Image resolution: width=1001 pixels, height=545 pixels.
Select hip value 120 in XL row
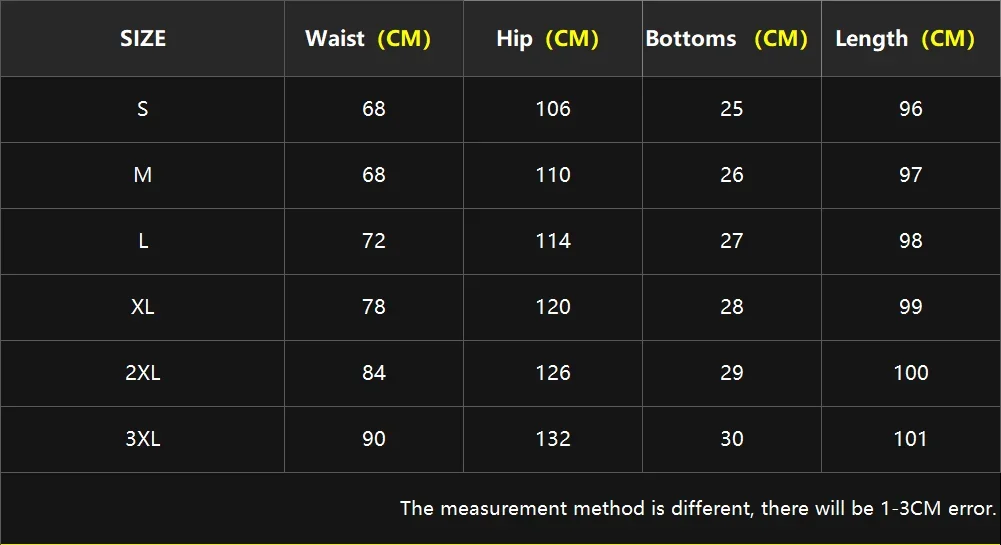553,307
